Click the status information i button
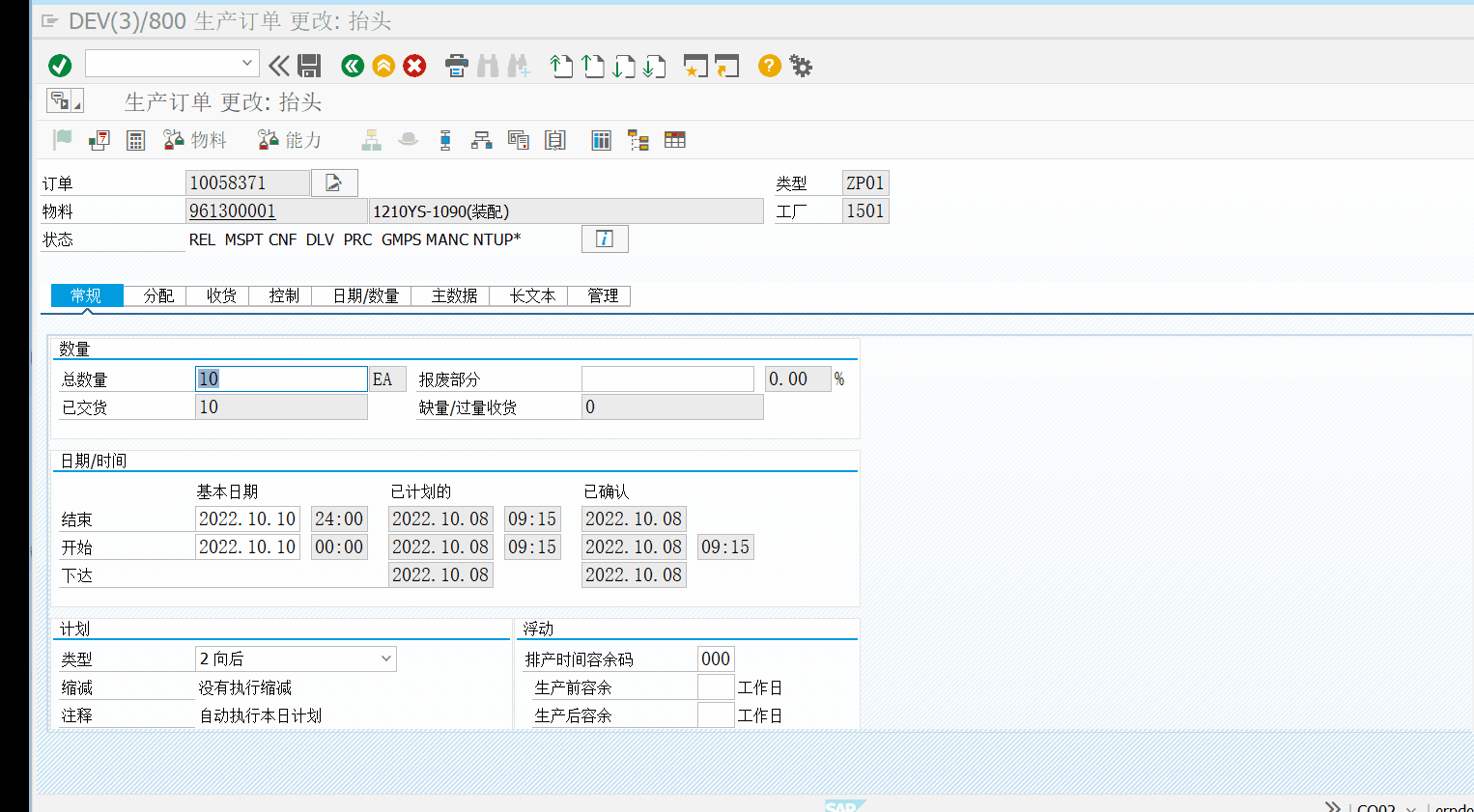Image resolution: width=1474 pixels, height=812 pixels. [605, 238]
